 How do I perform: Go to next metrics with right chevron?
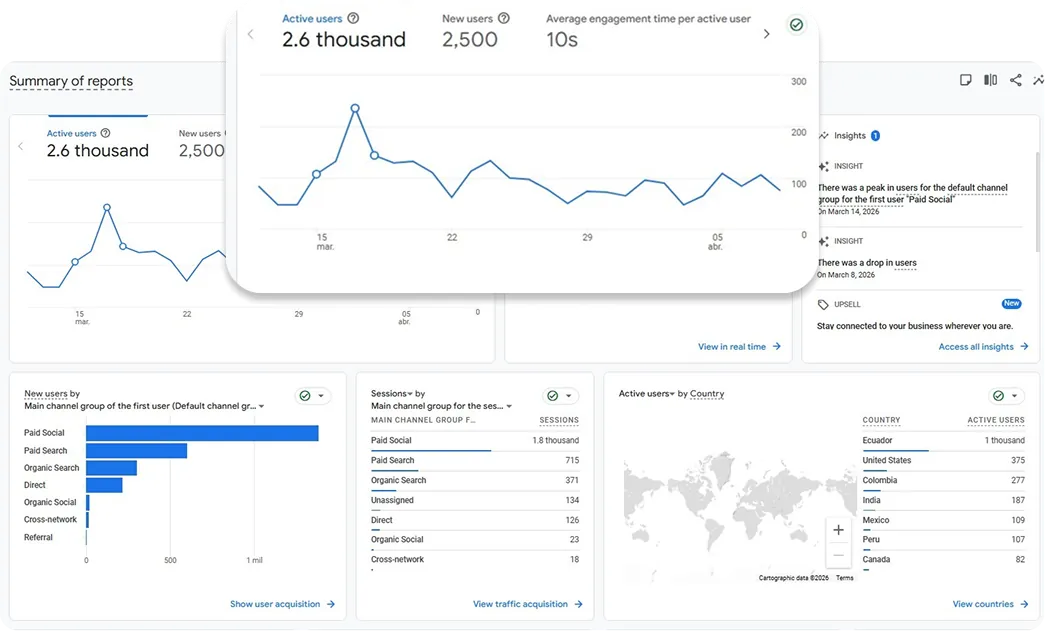point(767,34)
